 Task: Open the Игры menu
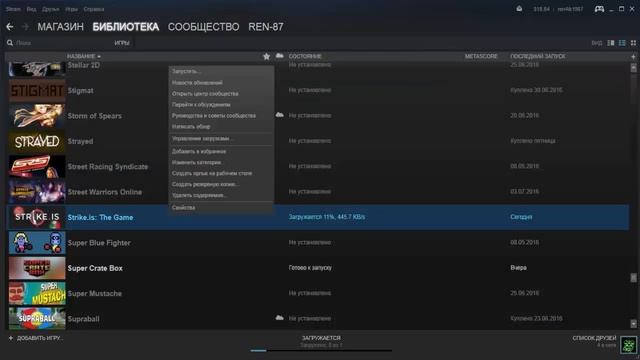(71, 9)
